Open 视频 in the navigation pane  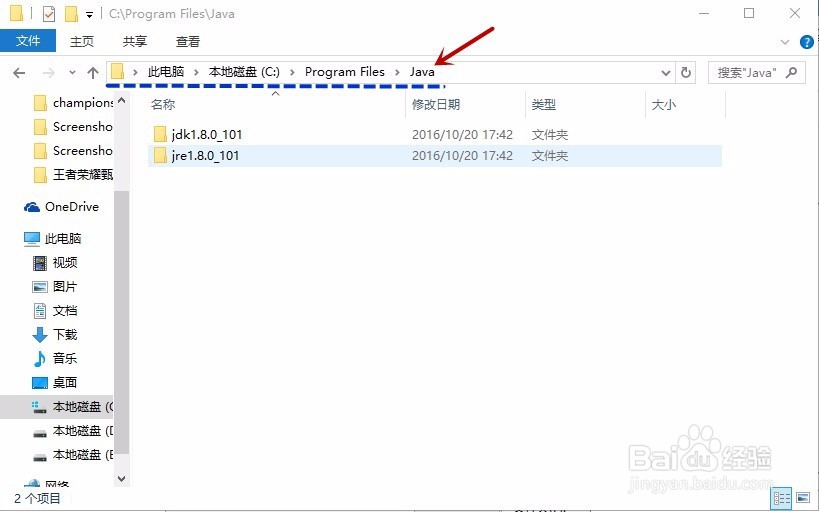[x=65, y=263]
